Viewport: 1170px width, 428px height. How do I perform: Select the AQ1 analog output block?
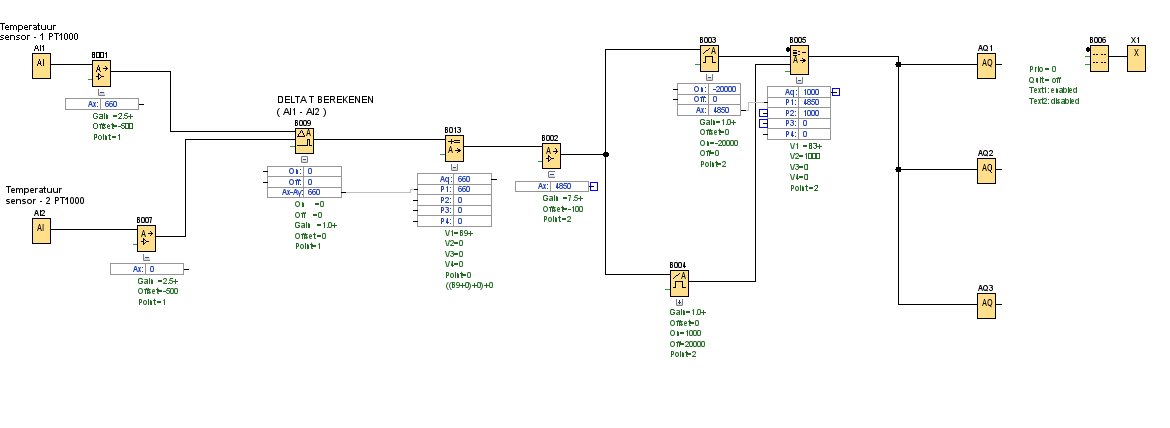click(987, 64)
